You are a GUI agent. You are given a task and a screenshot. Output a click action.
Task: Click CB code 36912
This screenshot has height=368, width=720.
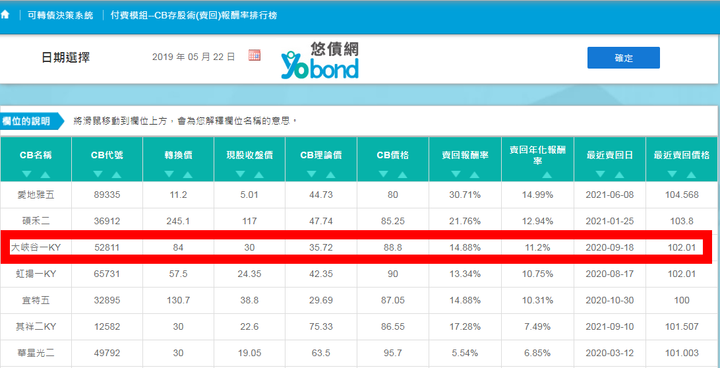coord(107,221)
